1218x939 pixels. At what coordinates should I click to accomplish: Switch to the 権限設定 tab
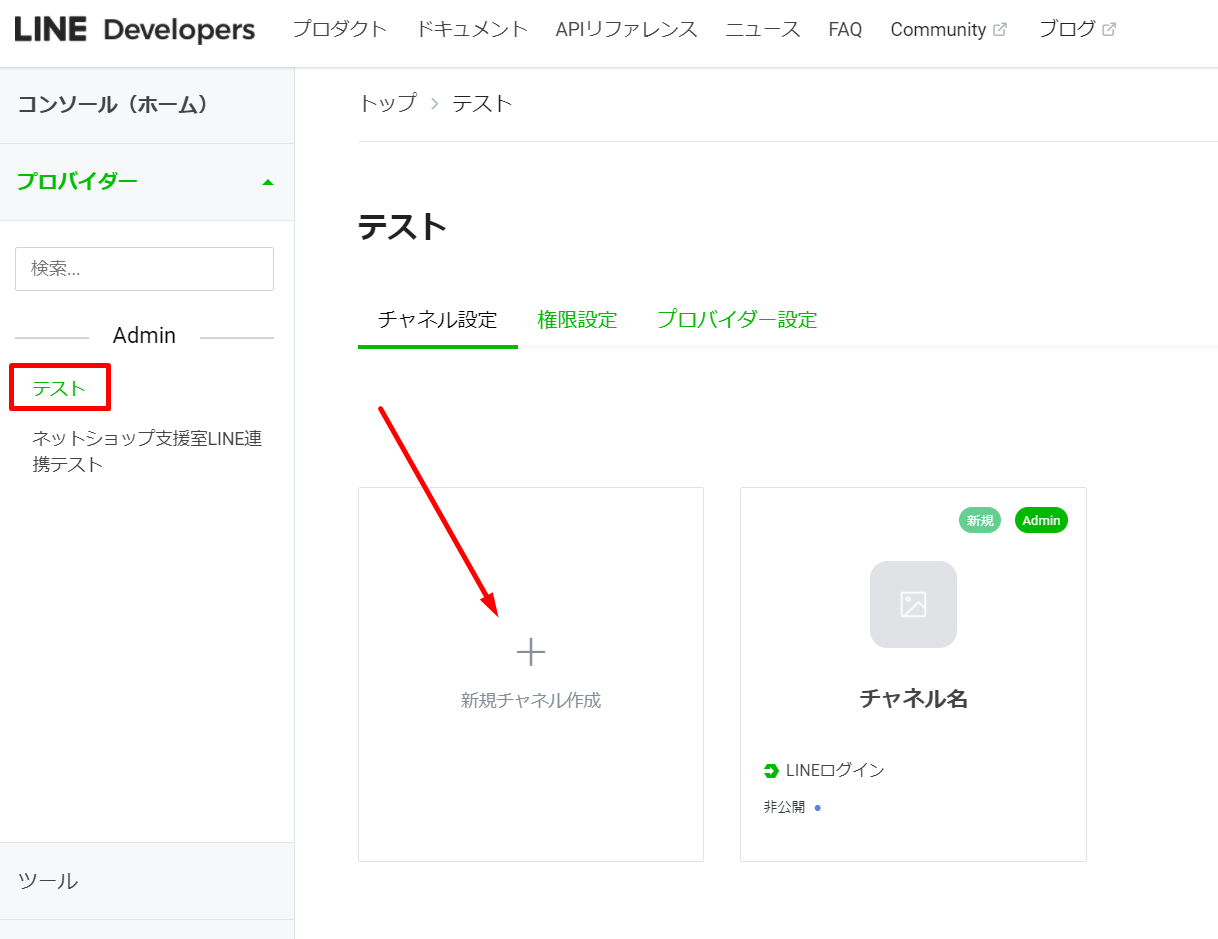(577, 320)
